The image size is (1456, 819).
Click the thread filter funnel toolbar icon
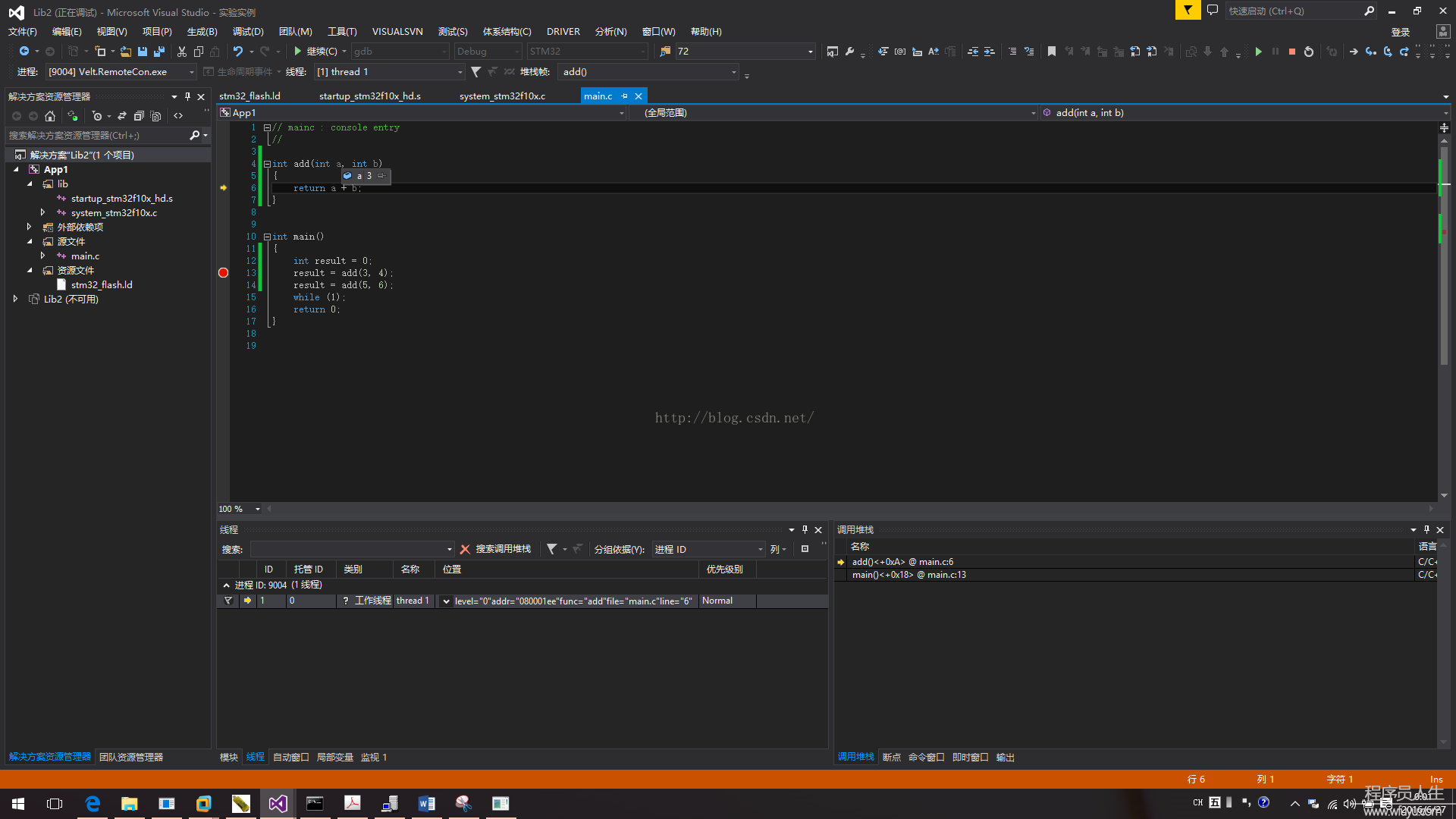tap(475, 72)
